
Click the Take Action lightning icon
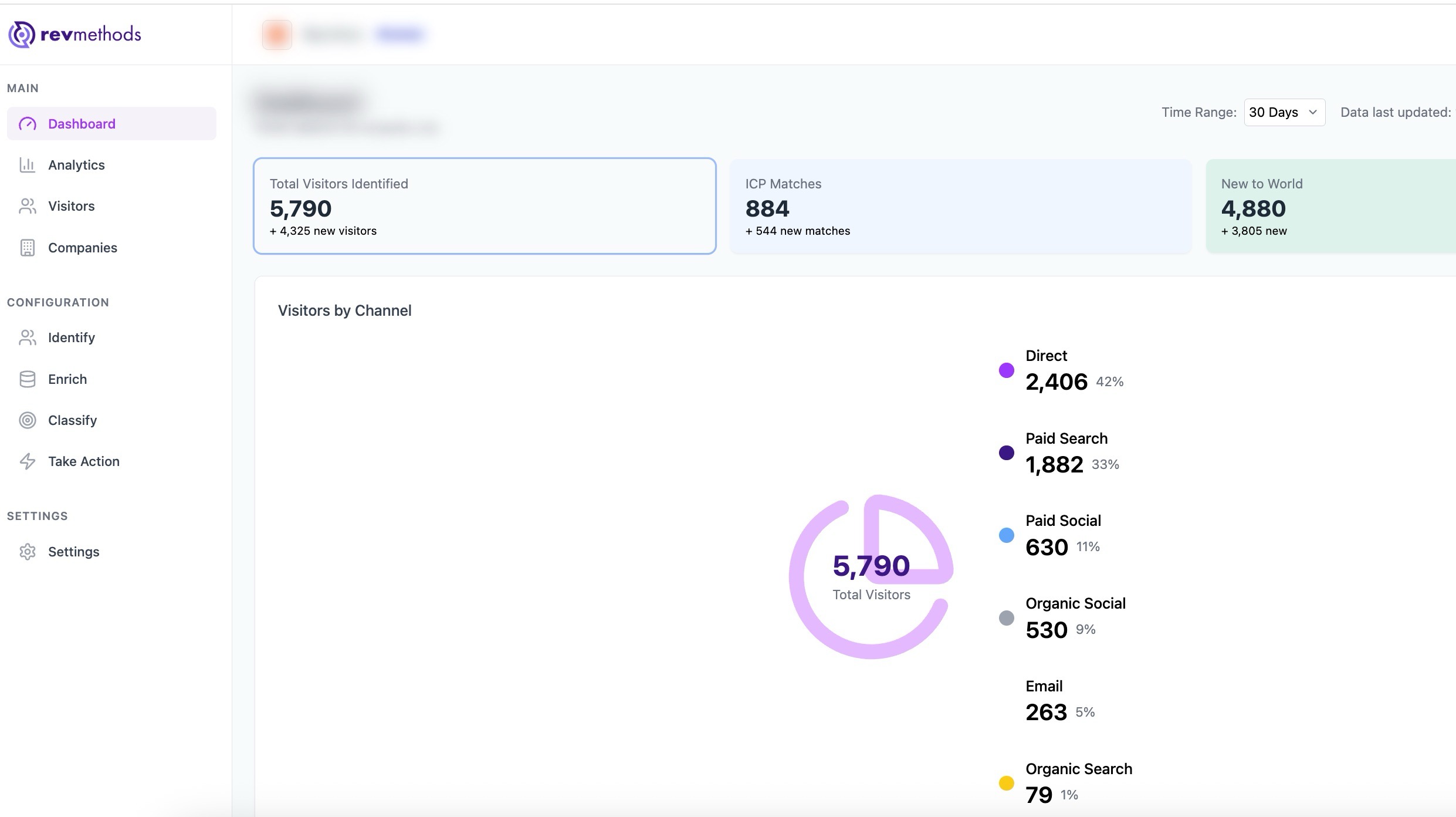(28, 461)
